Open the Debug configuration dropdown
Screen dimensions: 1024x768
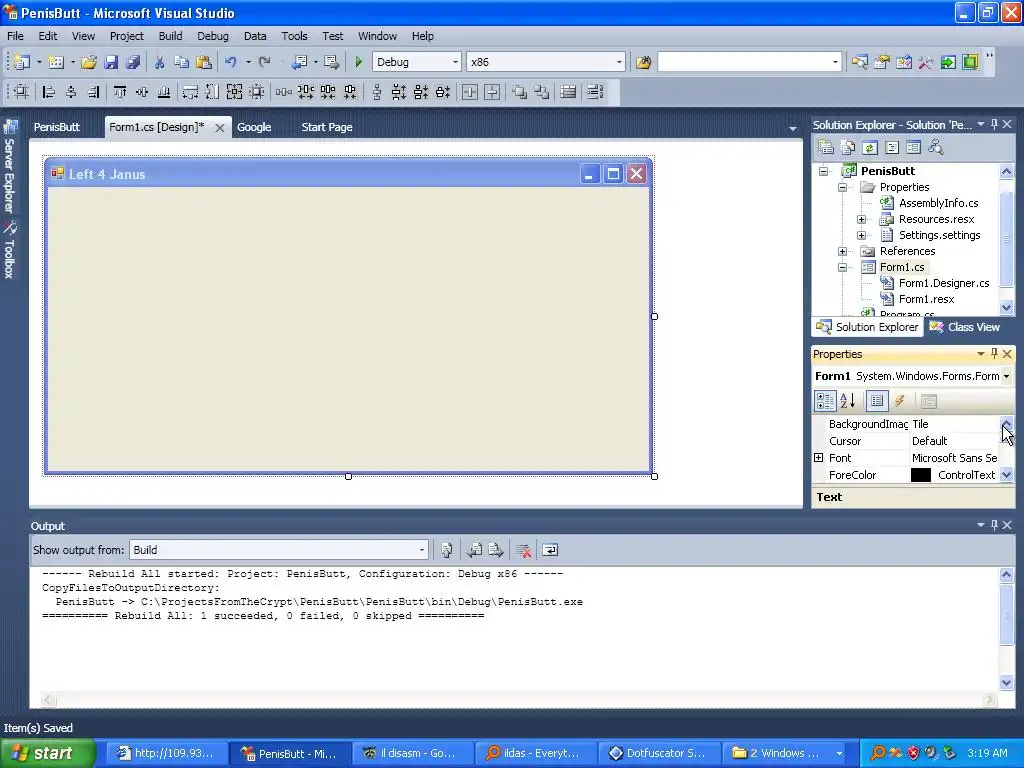455,62
